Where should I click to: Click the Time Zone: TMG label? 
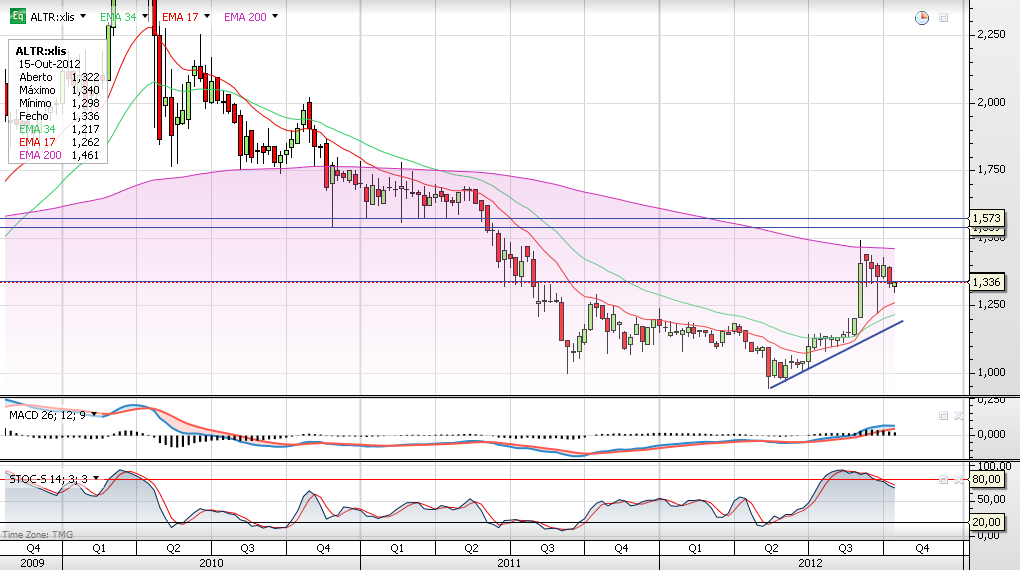[x=38, y=534]
